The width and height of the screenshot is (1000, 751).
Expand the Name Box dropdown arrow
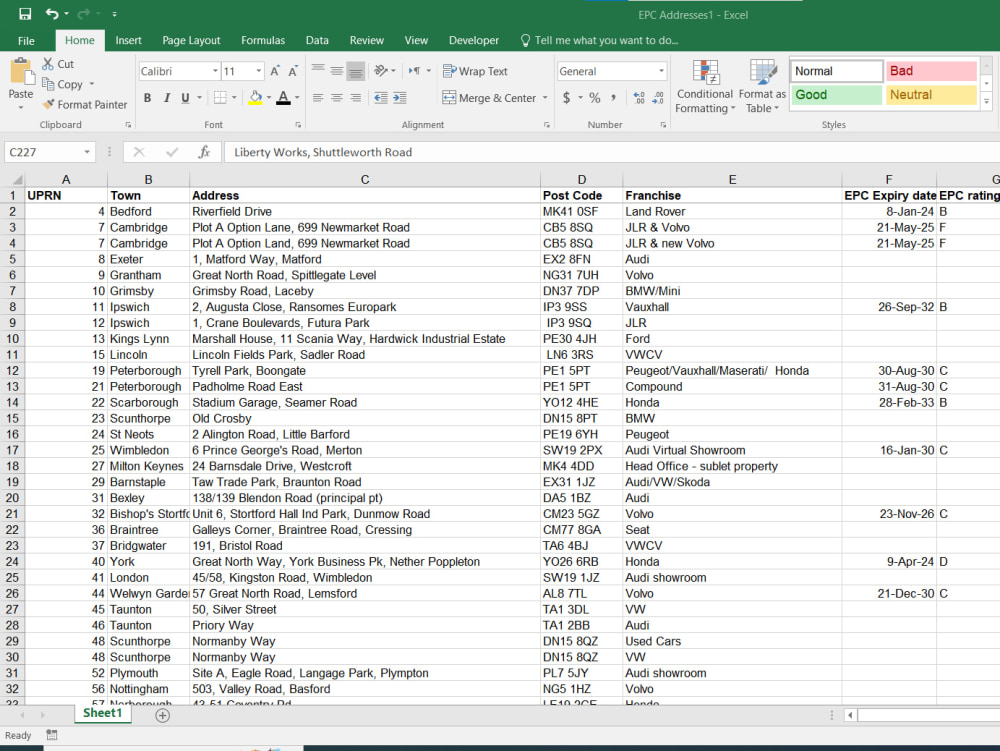pyautogui.click(x=87, y=152)
